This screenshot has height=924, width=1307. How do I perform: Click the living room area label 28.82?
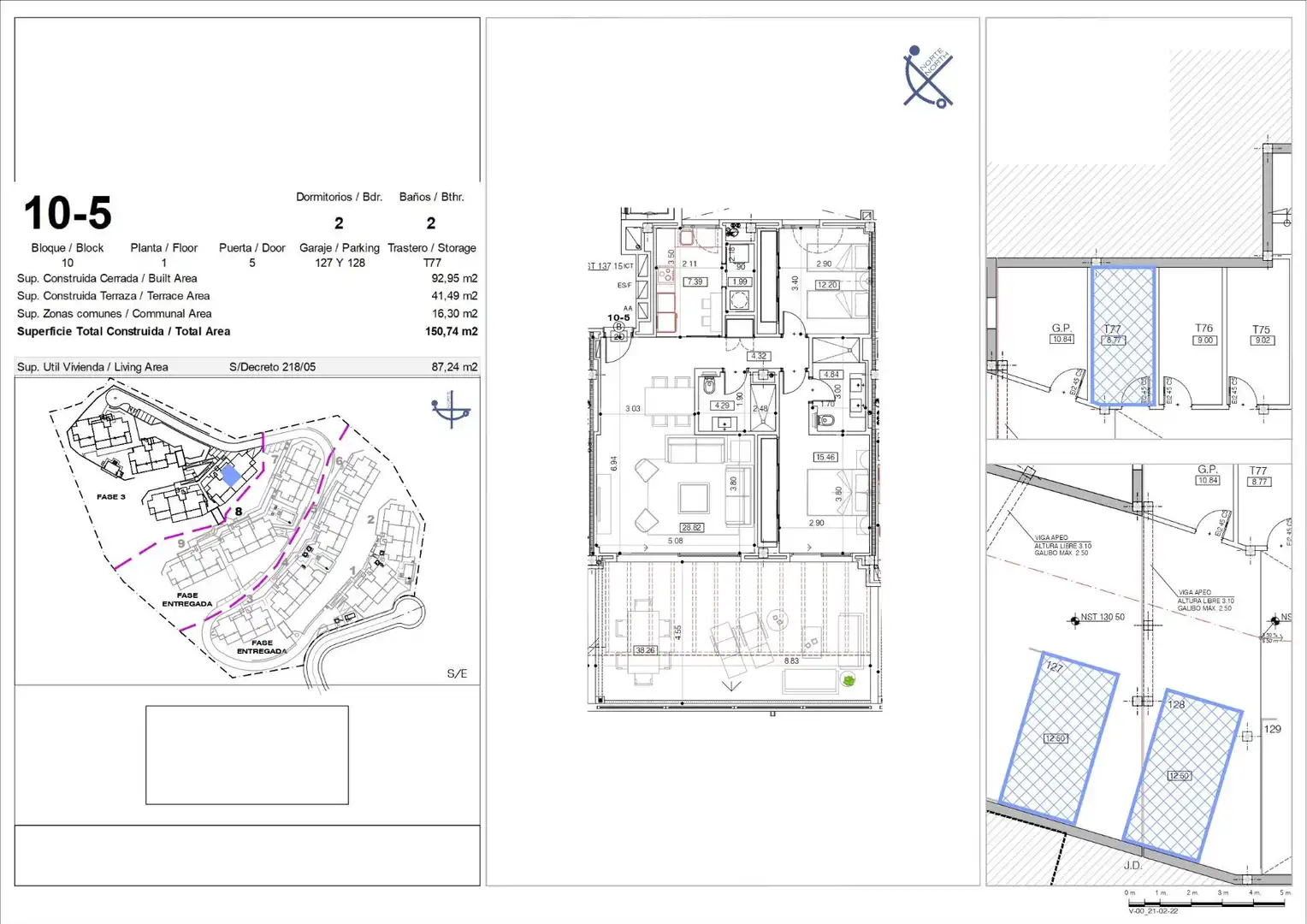click(692, 528)
